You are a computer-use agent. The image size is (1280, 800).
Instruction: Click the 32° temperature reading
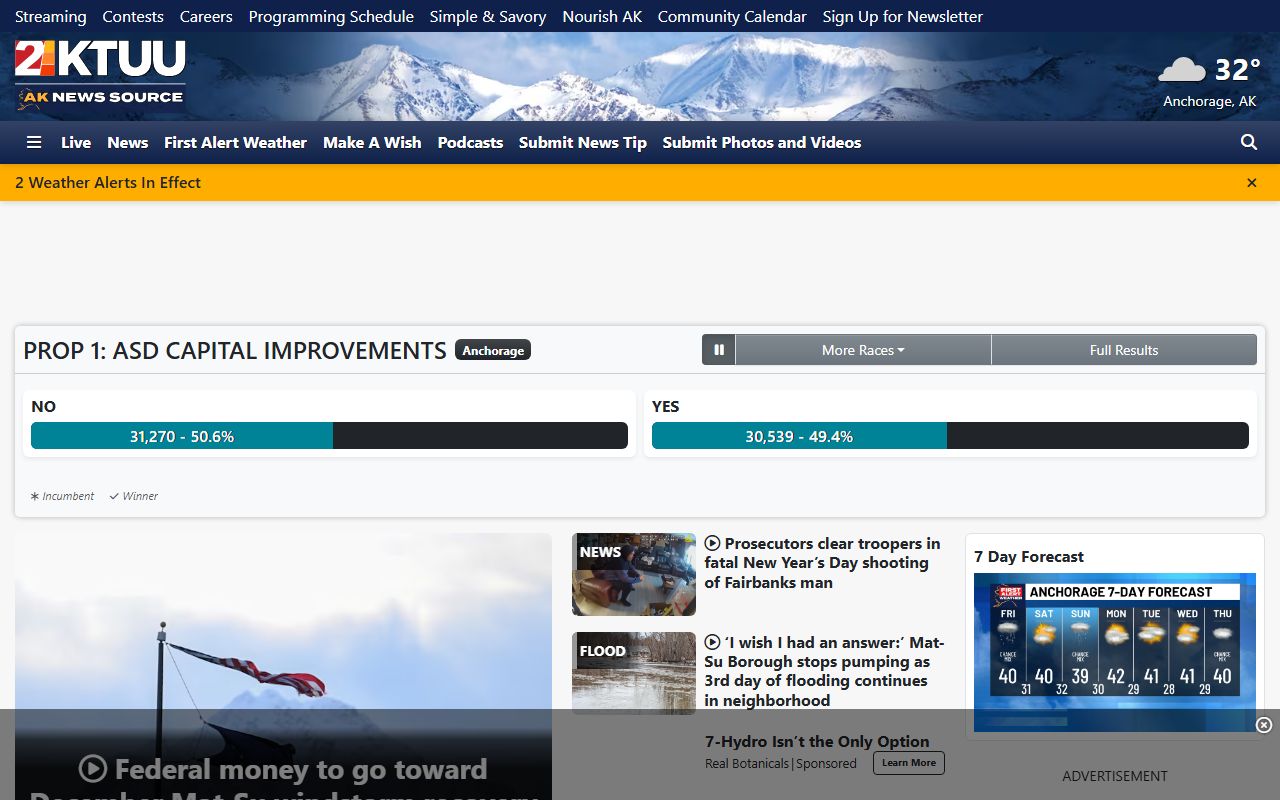point(1237,69)
